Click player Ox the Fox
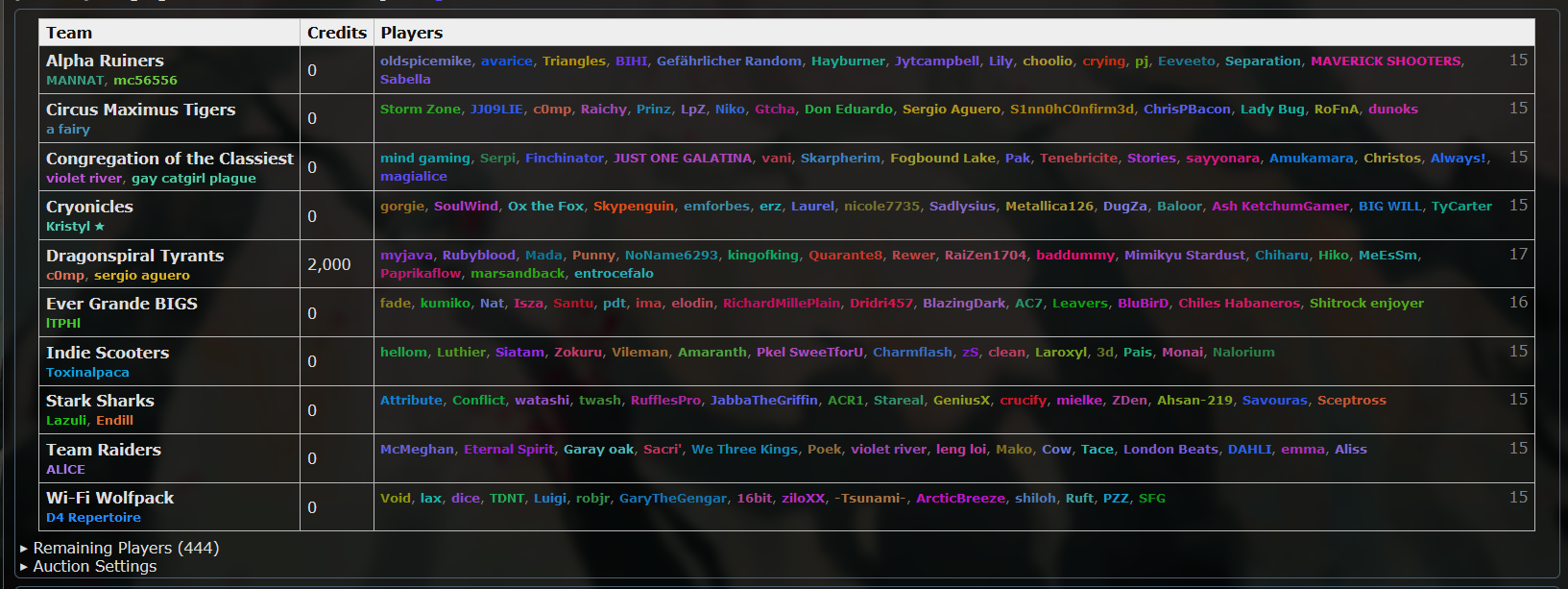Image resolution: width=1568 pixels, height=589 pixels. tap(545, 206)
